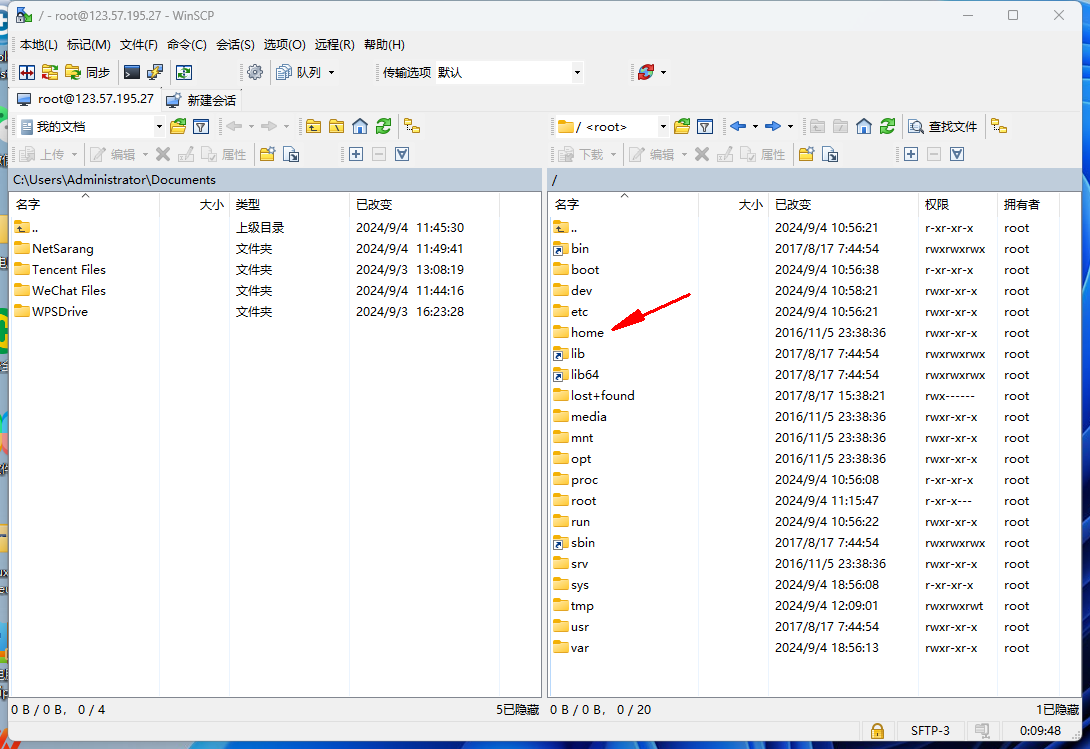Click the local panel open directory icon
1090x749 pixels.
[178, 127]
